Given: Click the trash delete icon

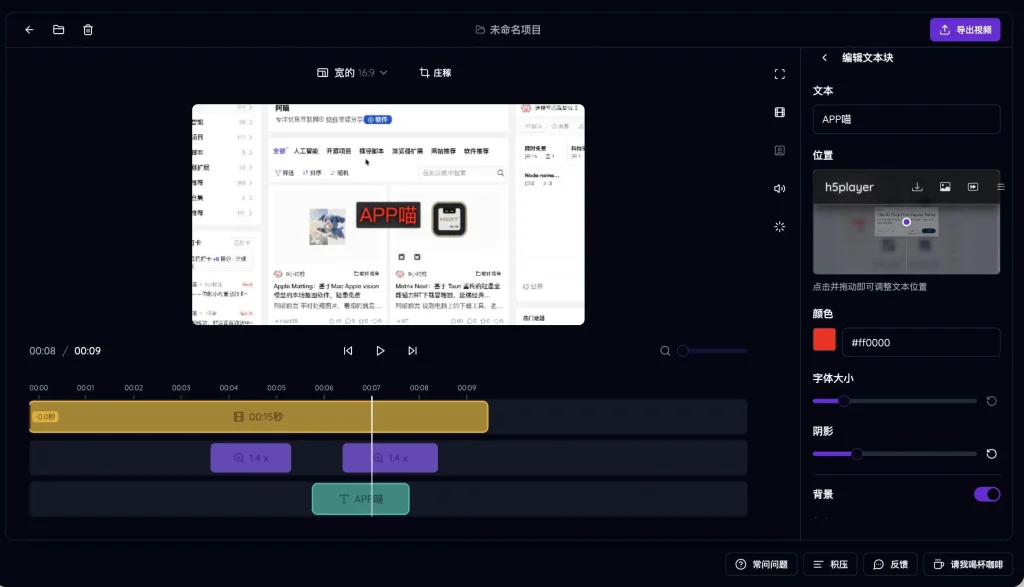Looking at the screenshot, I should click(88, 30).
